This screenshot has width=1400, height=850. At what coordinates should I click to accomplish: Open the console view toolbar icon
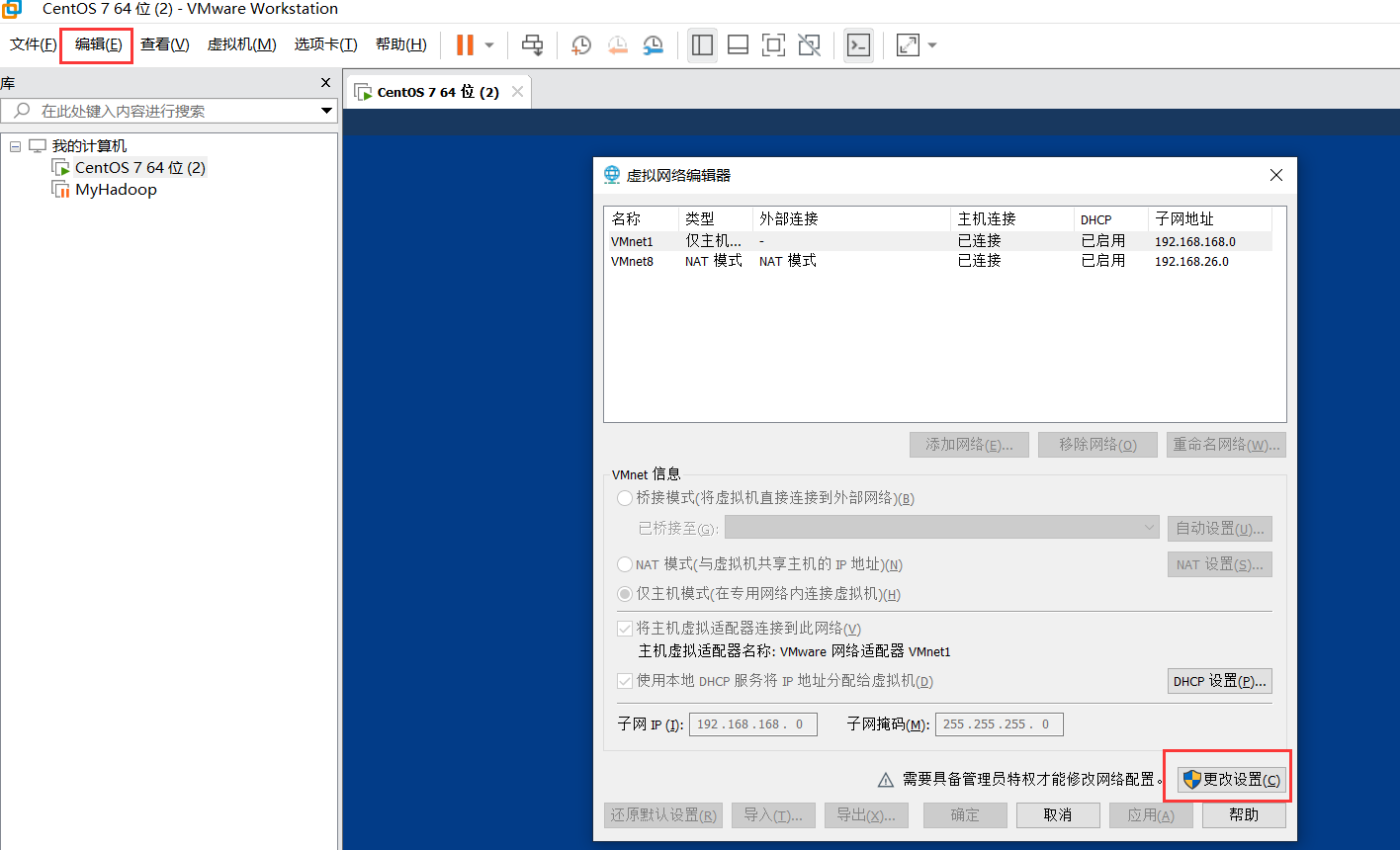tap(858, 45)
